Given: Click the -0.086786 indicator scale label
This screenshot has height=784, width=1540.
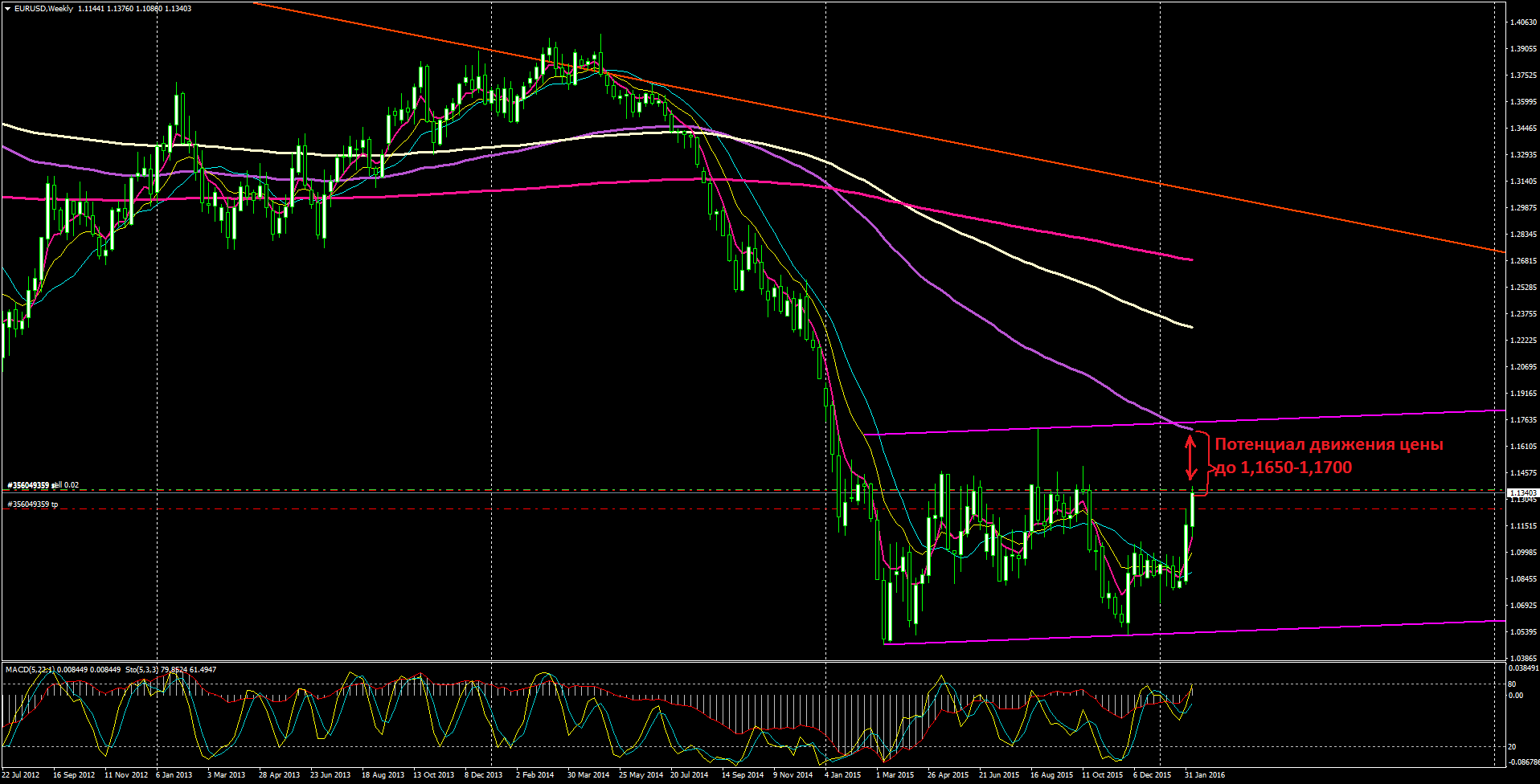Looking at the screenshot, I should coord(1524,762).
